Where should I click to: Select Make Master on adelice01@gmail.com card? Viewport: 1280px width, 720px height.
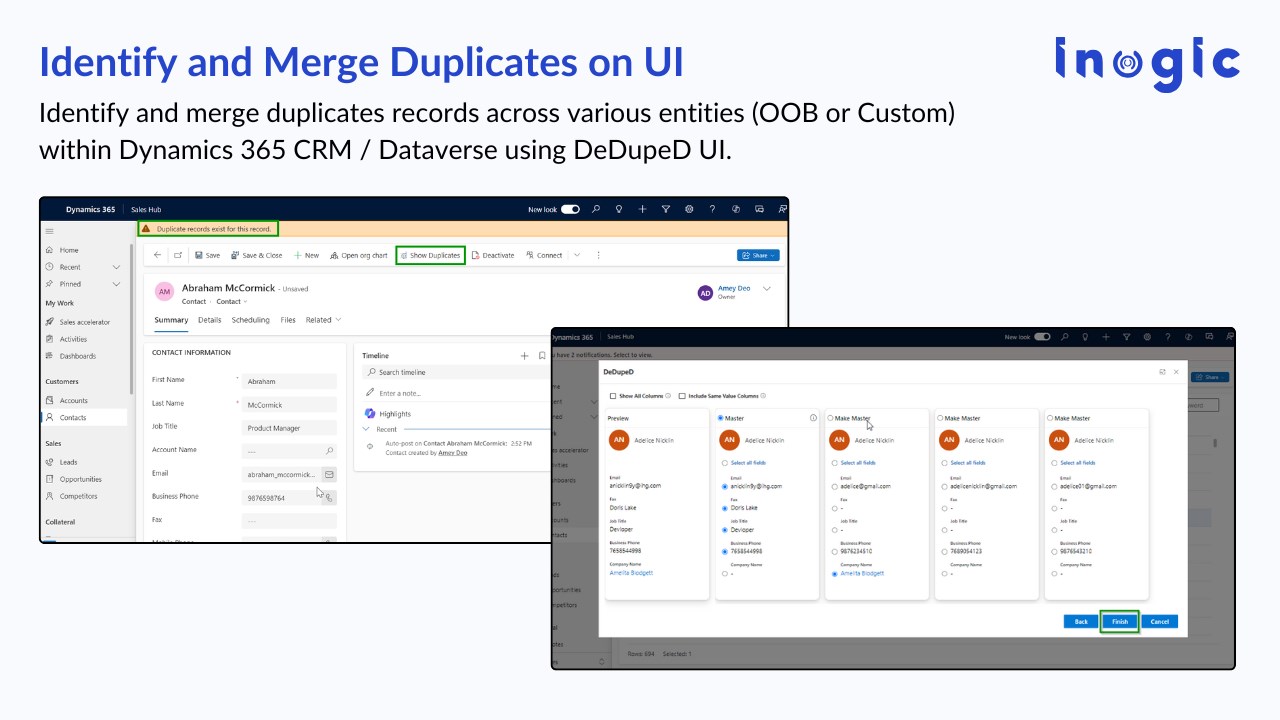[x=1050, y=418]
